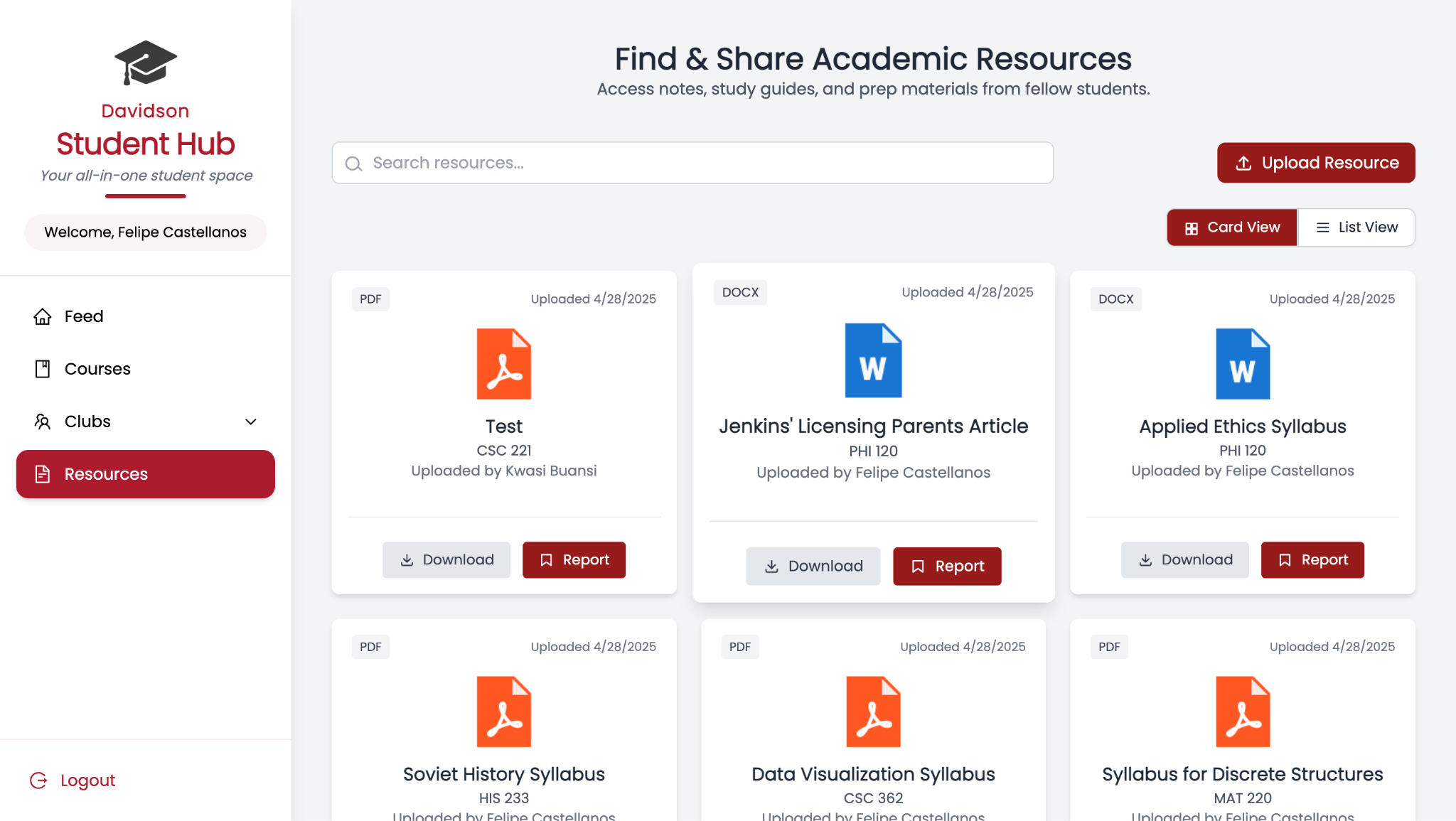Screen dimensions: 1456x821
Task: Click download arrow icon on Applied Ethics card
Action: point(1145,560)
